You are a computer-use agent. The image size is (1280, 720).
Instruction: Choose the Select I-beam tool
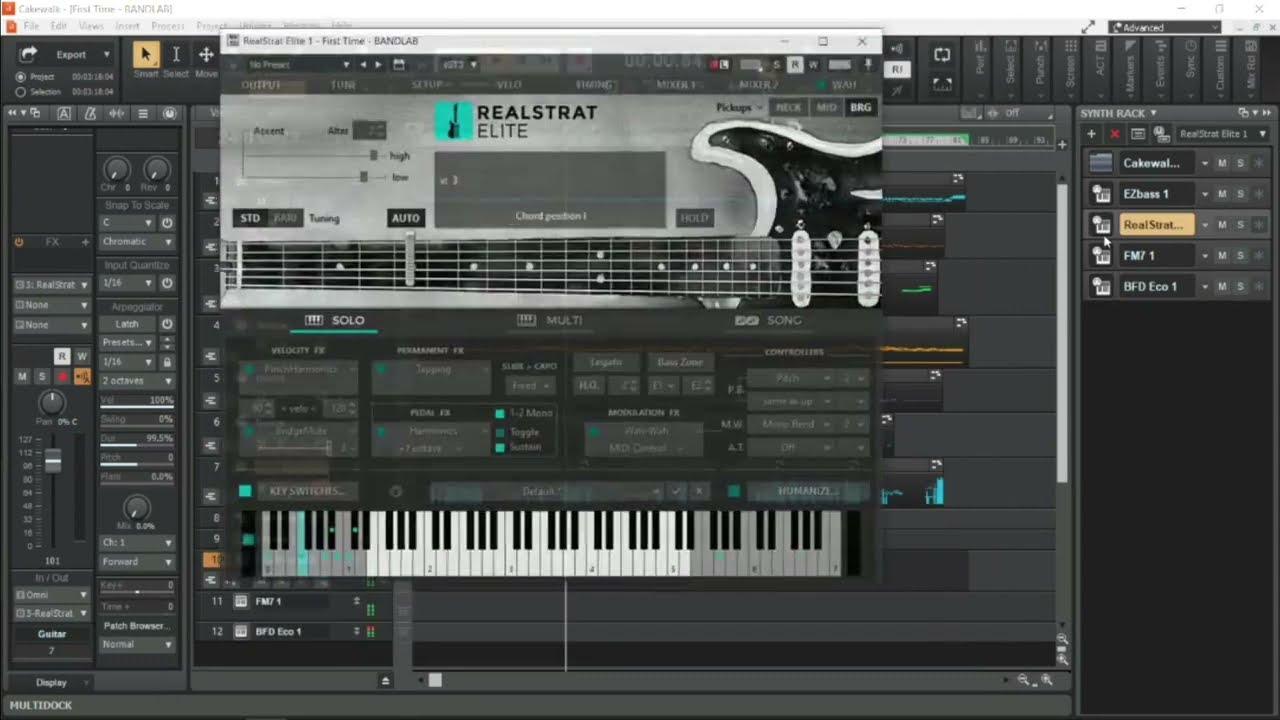(x=176, y=54)
